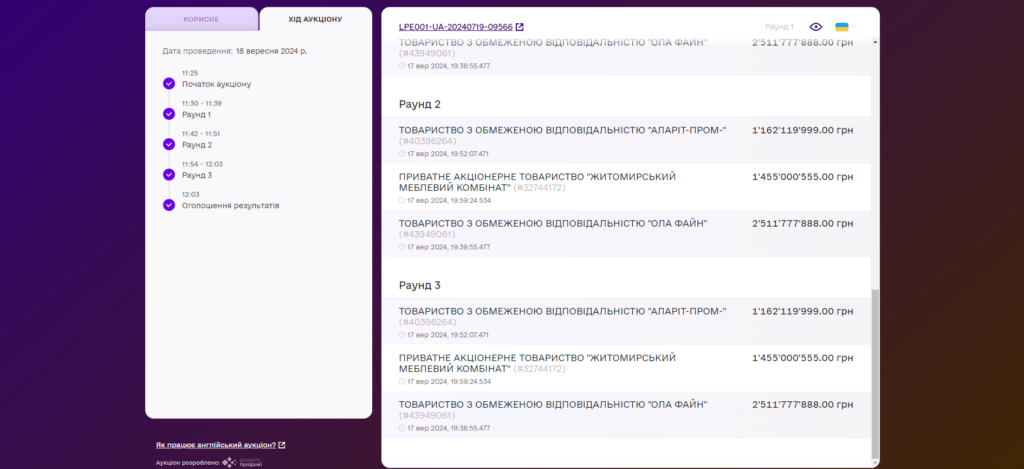This screenshot has height=469, width=1024.
Task: Click the Раунд 1 label in header
Action: (x=779, y=27)
